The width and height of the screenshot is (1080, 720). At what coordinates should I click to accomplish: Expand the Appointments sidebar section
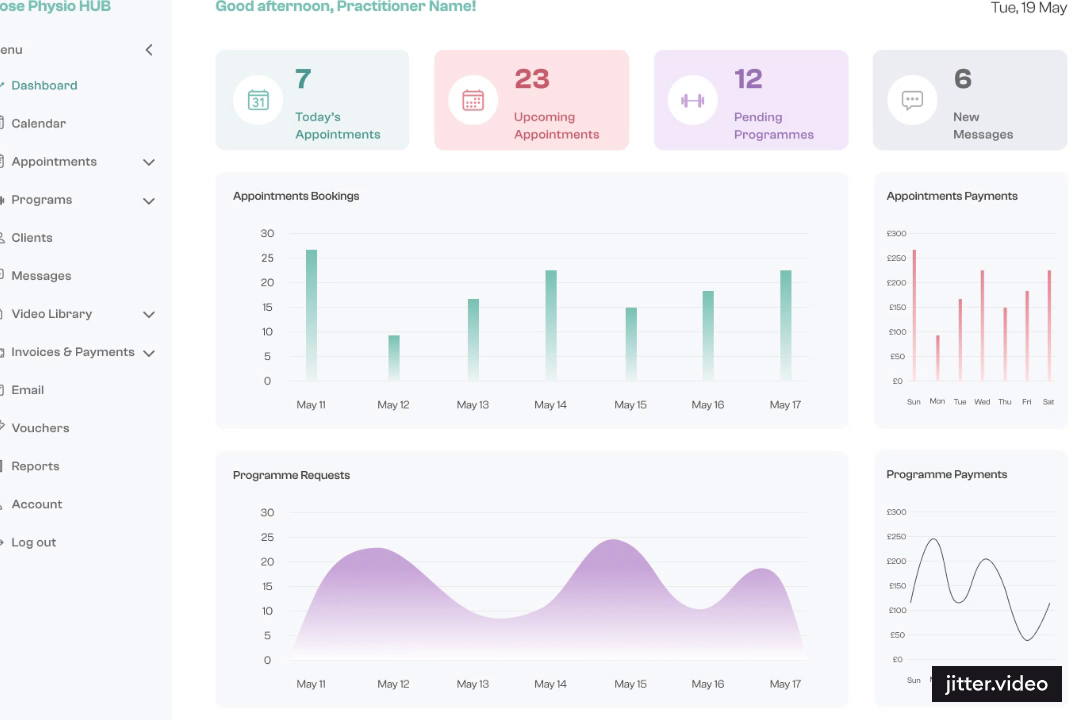pos(149,161)
